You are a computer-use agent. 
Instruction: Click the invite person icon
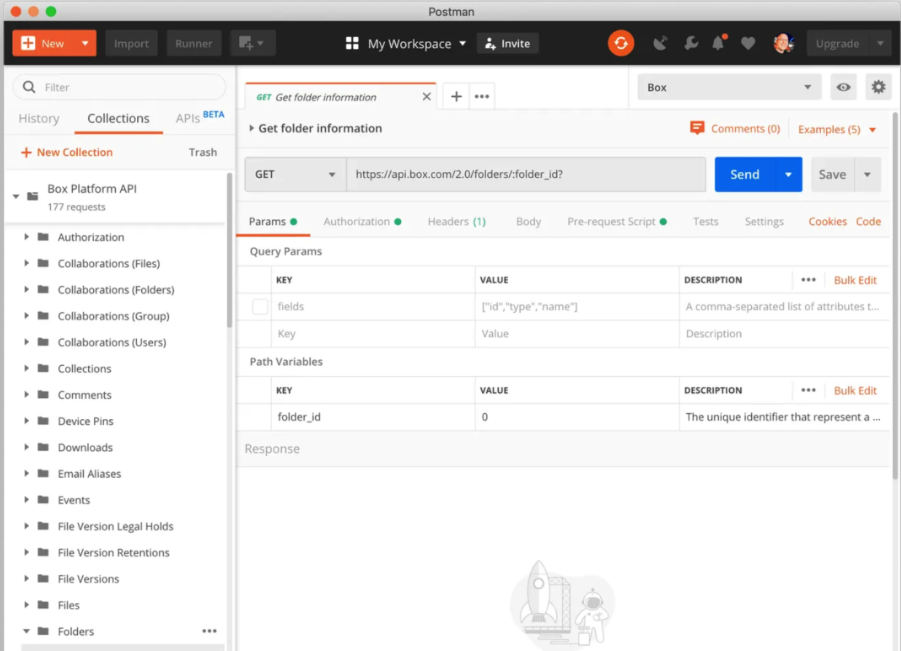tap(490, 44)
